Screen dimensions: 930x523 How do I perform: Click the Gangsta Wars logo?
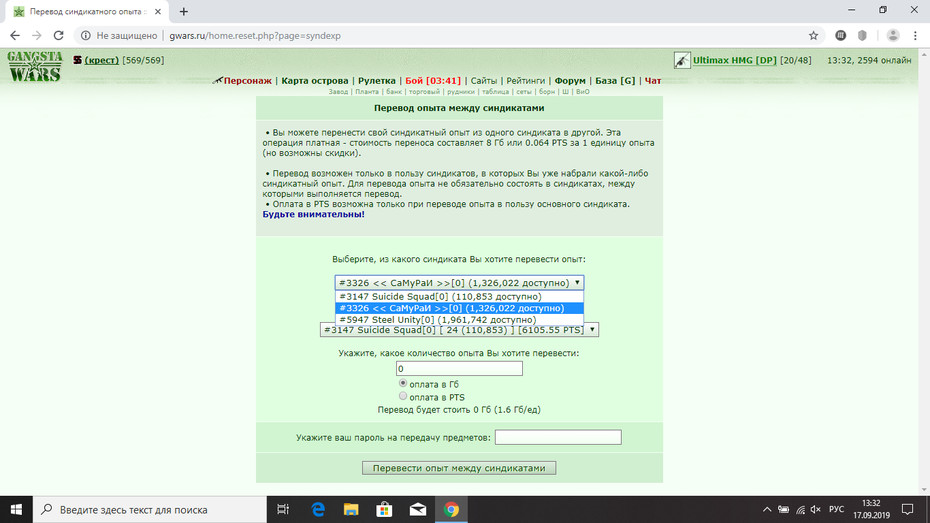click(x=34, y=66)
